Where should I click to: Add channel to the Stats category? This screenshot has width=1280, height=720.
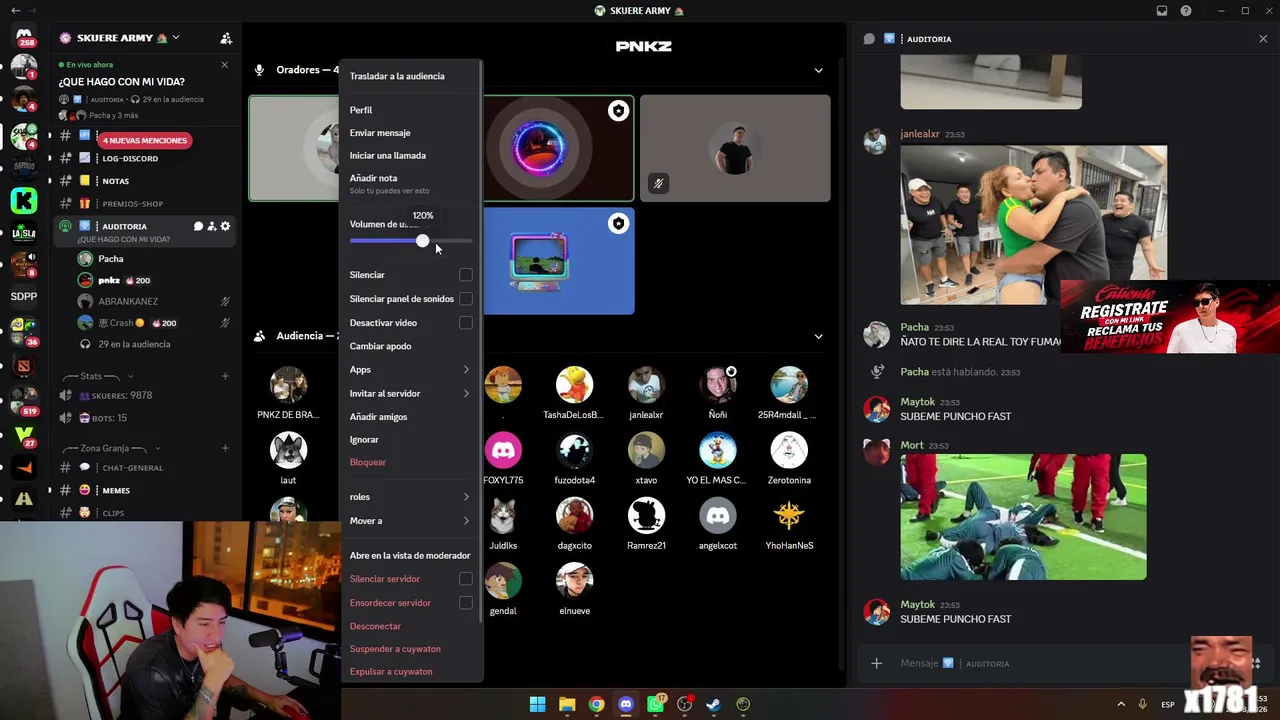(225, 376)
